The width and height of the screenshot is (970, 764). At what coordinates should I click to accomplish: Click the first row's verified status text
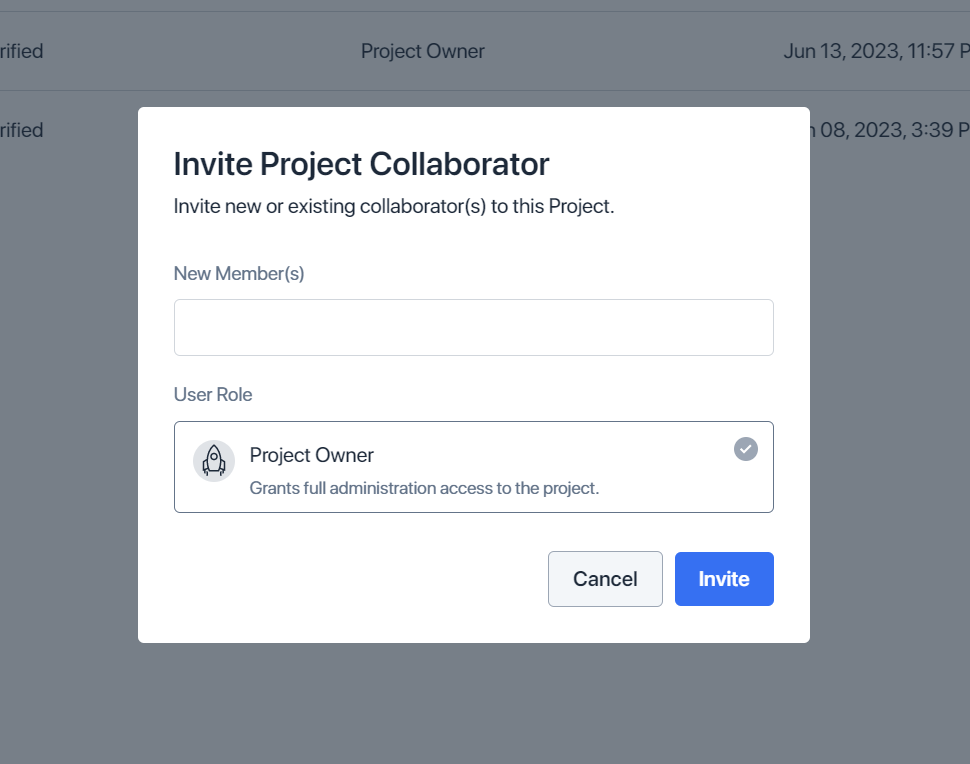[22, 51]
